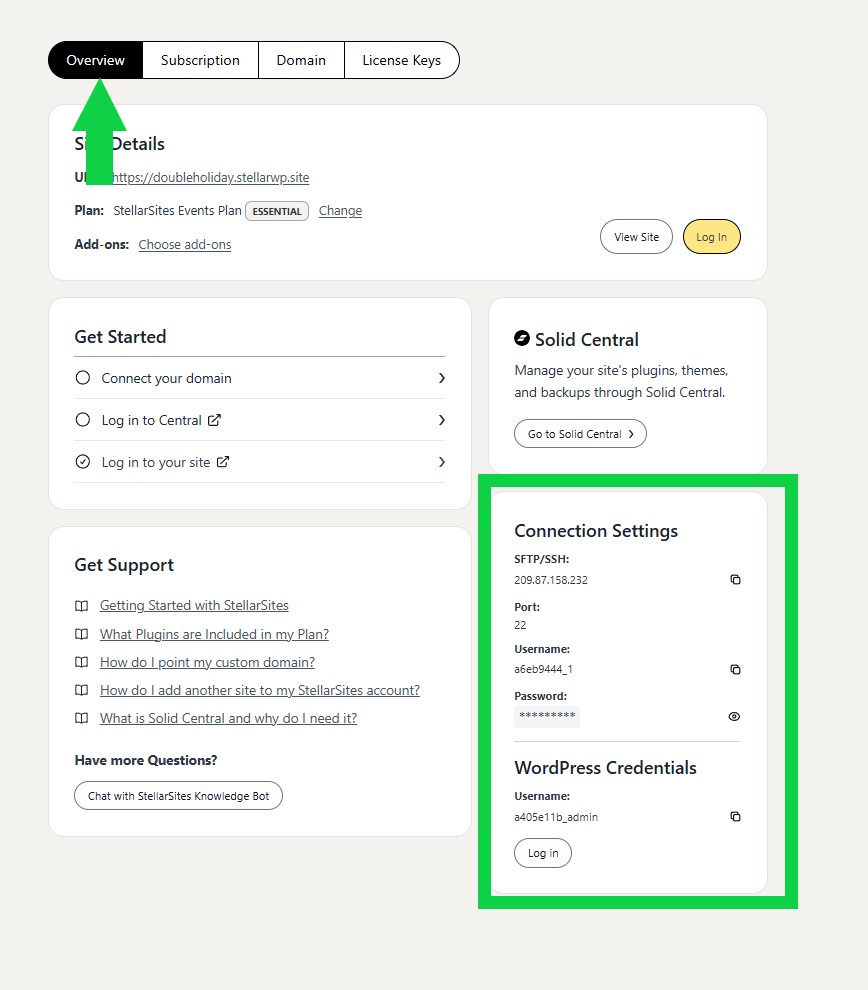Click the book icon next to What Plugins are Included
868x990 pixels.
(x=83, y=634)
